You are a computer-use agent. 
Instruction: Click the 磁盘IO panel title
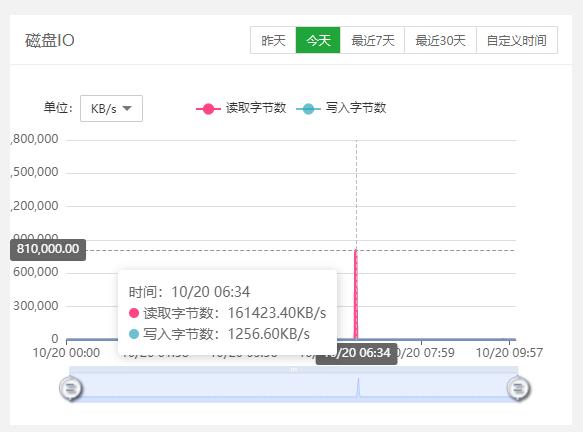click(50, 41)
